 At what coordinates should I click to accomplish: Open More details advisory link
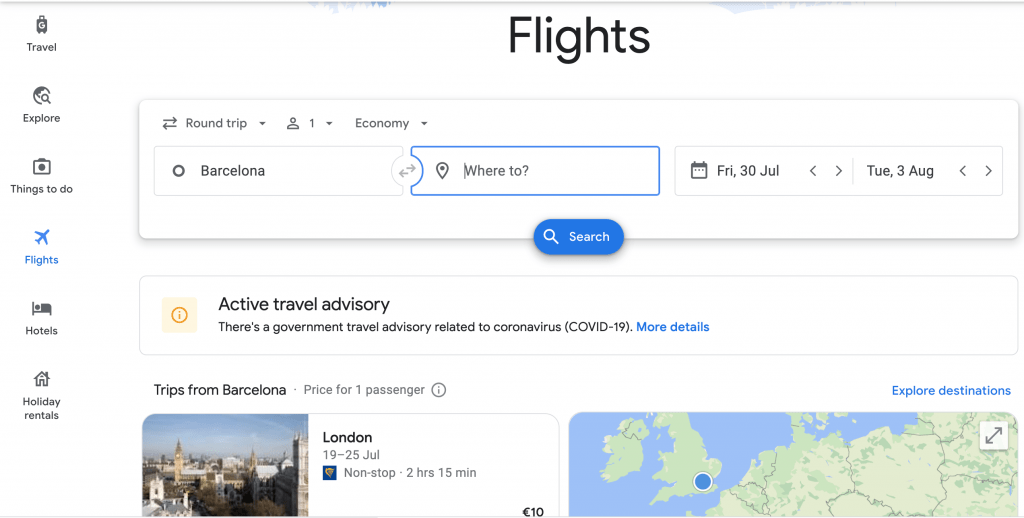coord(672,327)
